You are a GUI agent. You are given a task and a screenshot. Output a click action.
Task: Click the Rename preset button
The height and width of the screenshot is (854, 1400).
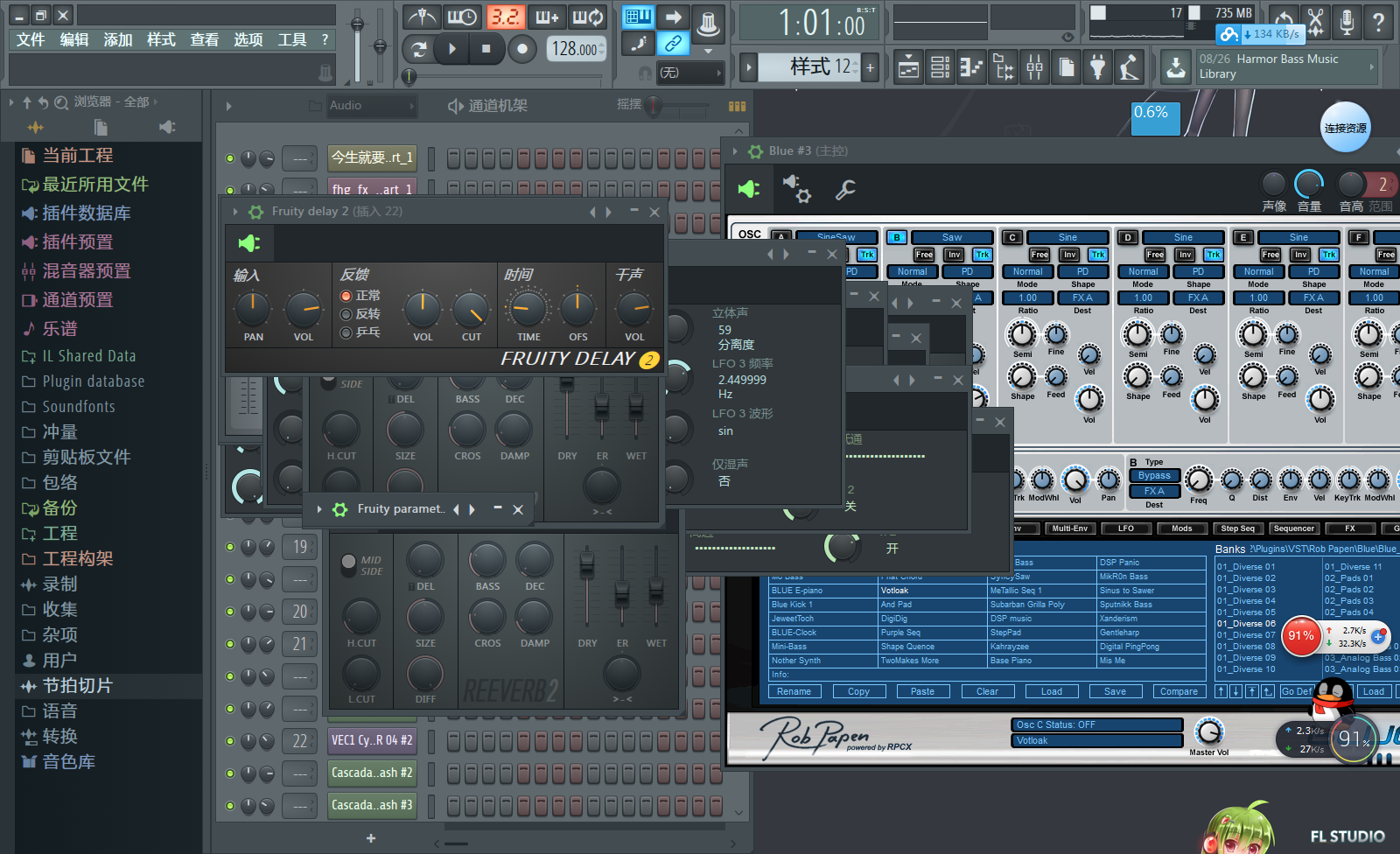point(794,691)
